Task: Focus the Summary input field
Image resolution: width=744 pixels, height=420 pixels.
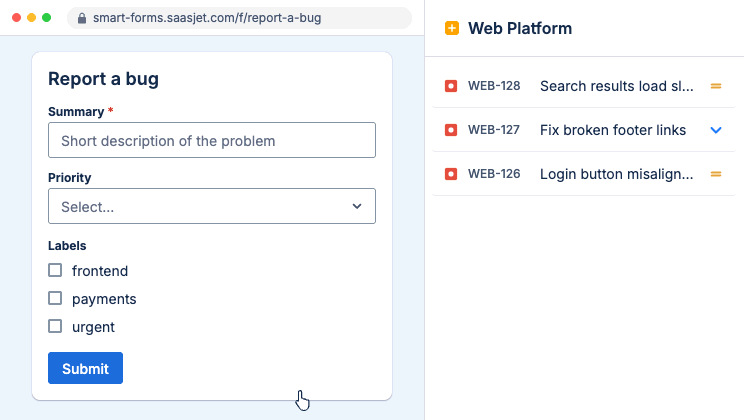Action: coord(212,140)
